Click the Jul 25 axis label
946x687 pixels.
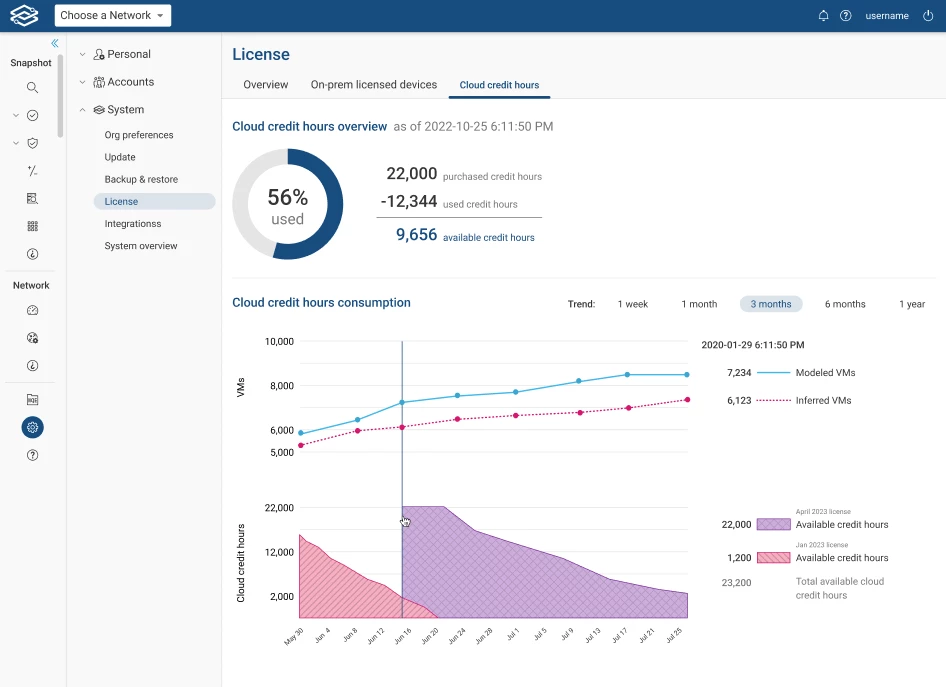coord(674,636)
